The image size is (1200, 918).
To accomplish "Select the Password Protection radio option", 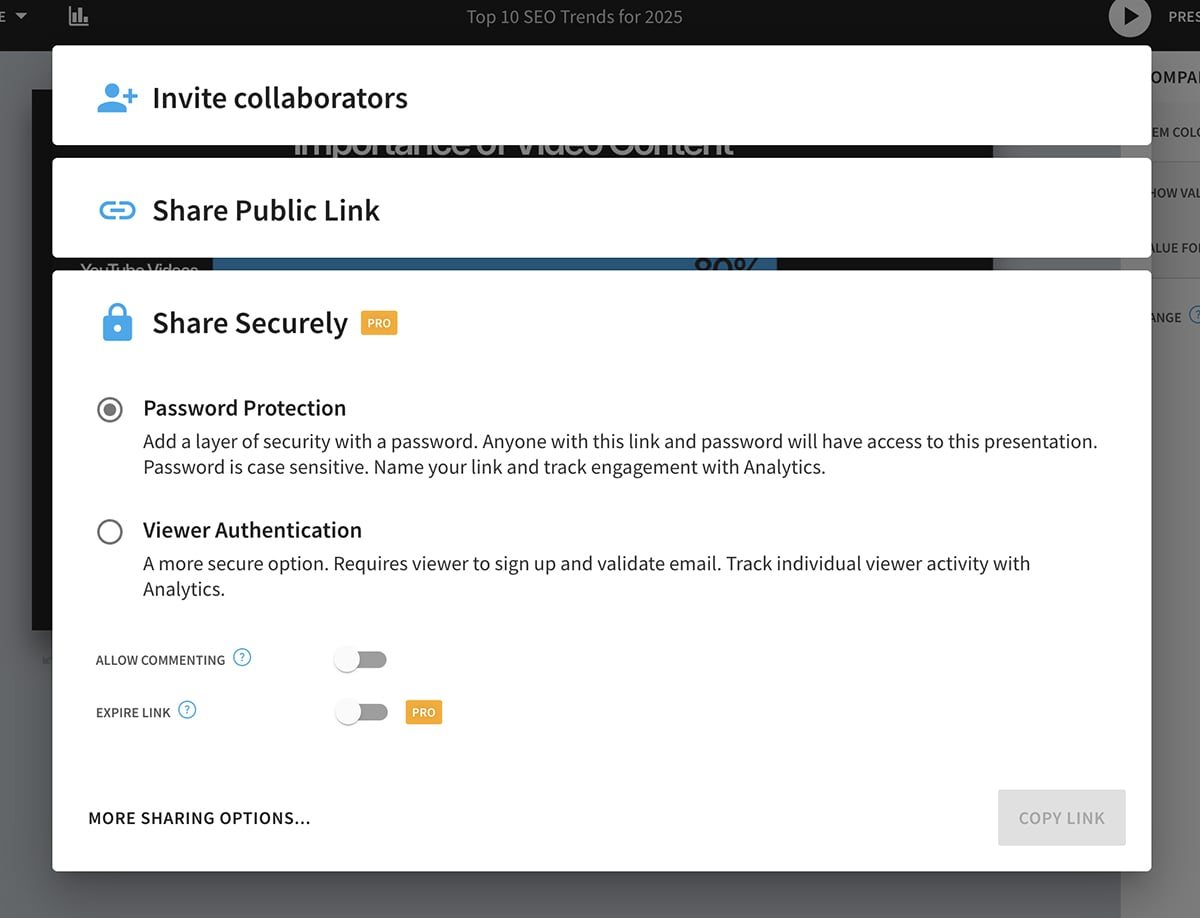I will coord(110,409).
